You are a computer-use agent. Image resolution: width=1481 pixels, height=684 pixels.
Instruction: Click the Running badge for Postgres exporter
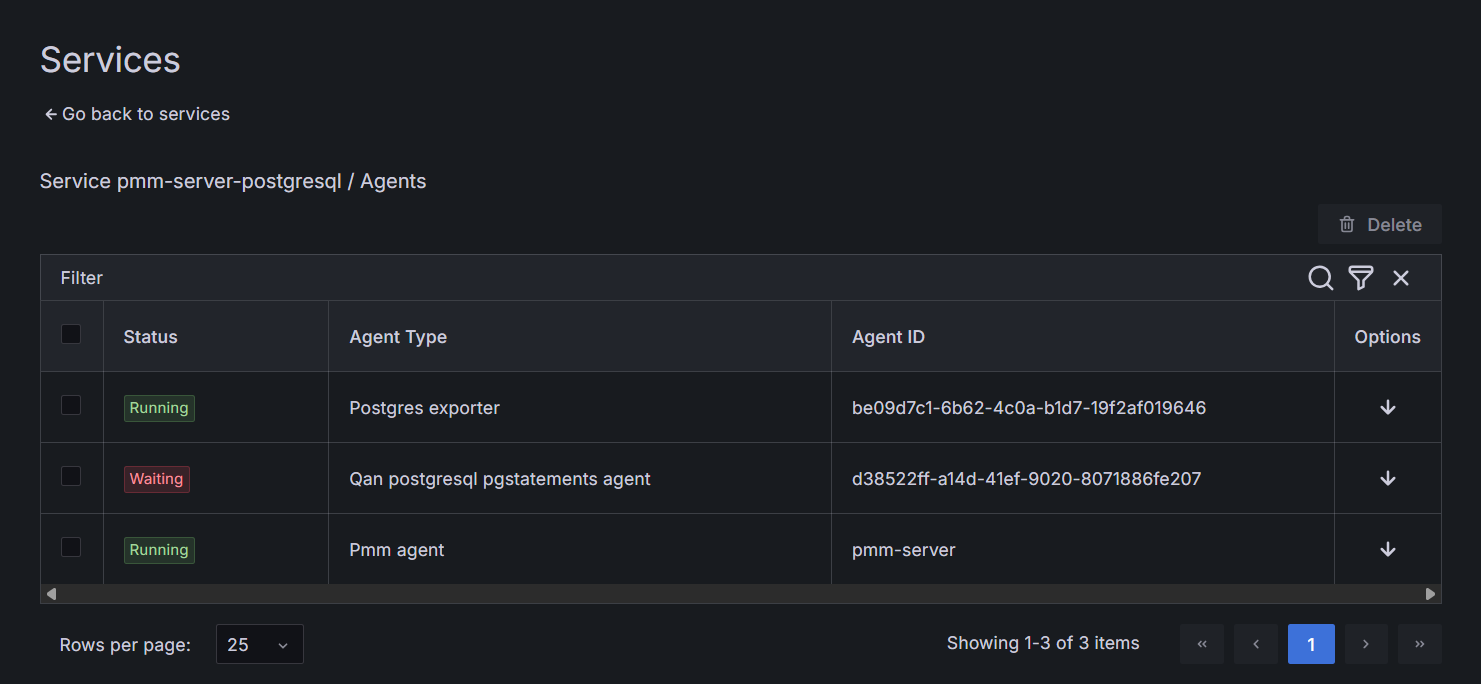[159, 408]
